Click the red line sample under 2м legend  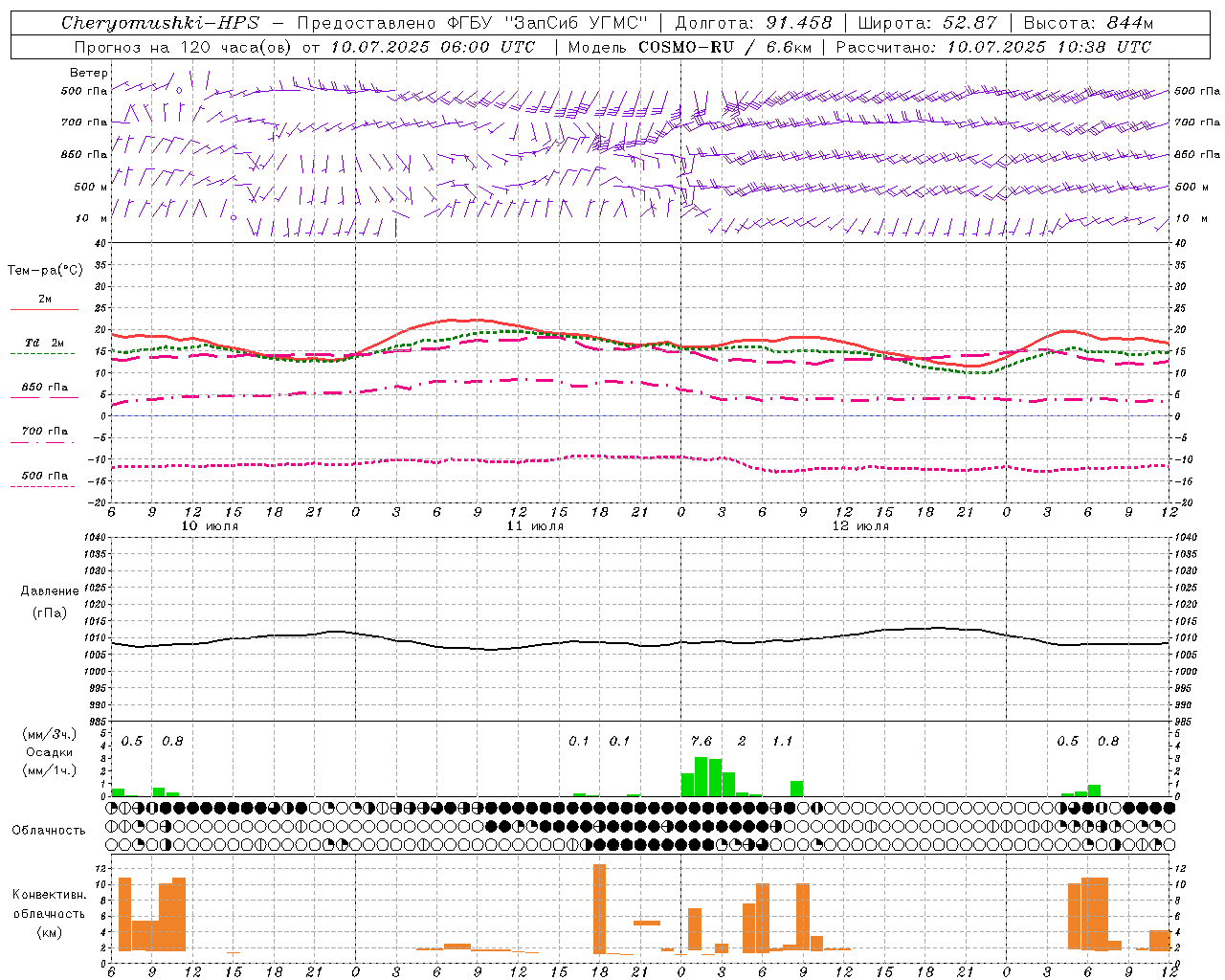coord(44,310)
